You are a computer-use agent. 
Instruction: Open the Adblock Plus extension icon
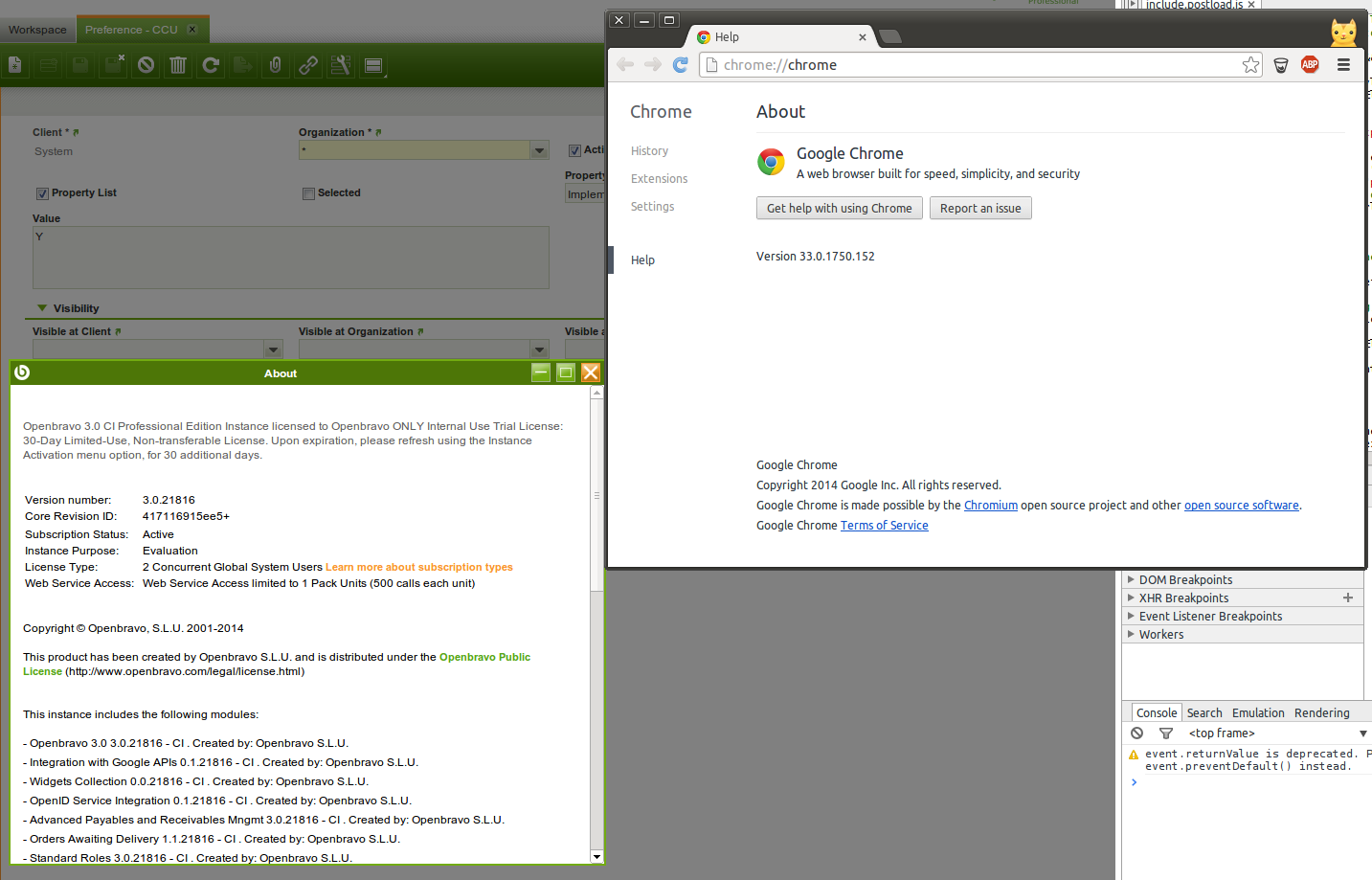tap(1311, 64)
